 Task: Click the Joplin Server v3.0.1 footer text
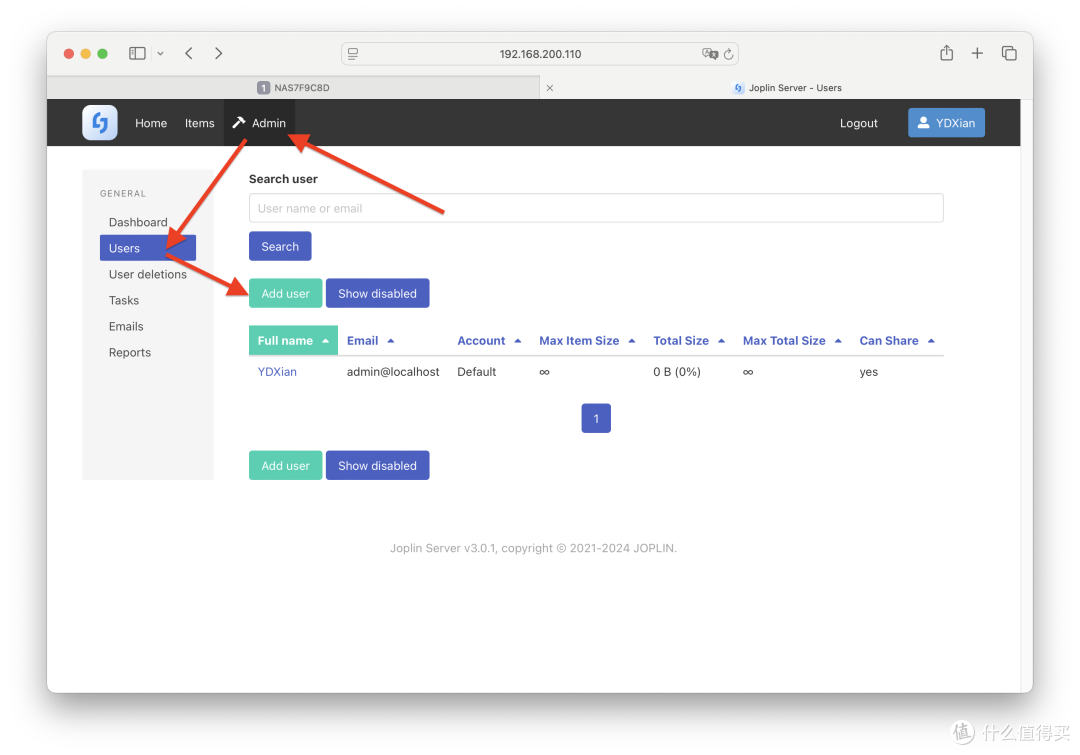click(533, 548)
